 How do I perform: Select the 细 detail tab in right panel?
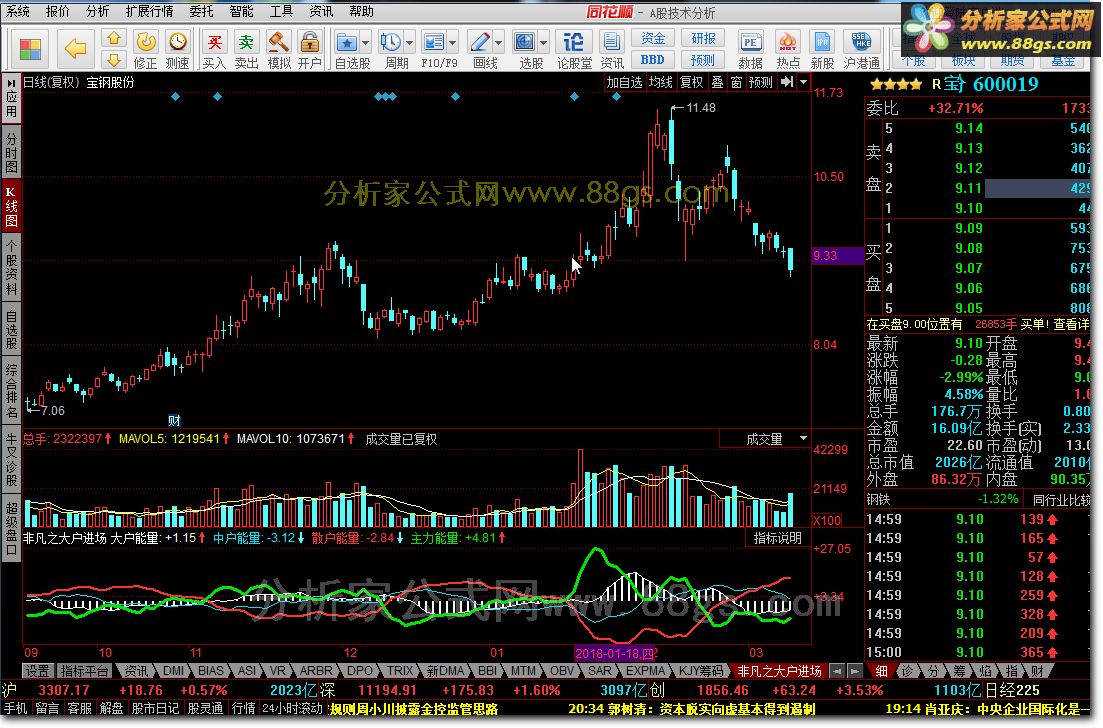(881, 670)
